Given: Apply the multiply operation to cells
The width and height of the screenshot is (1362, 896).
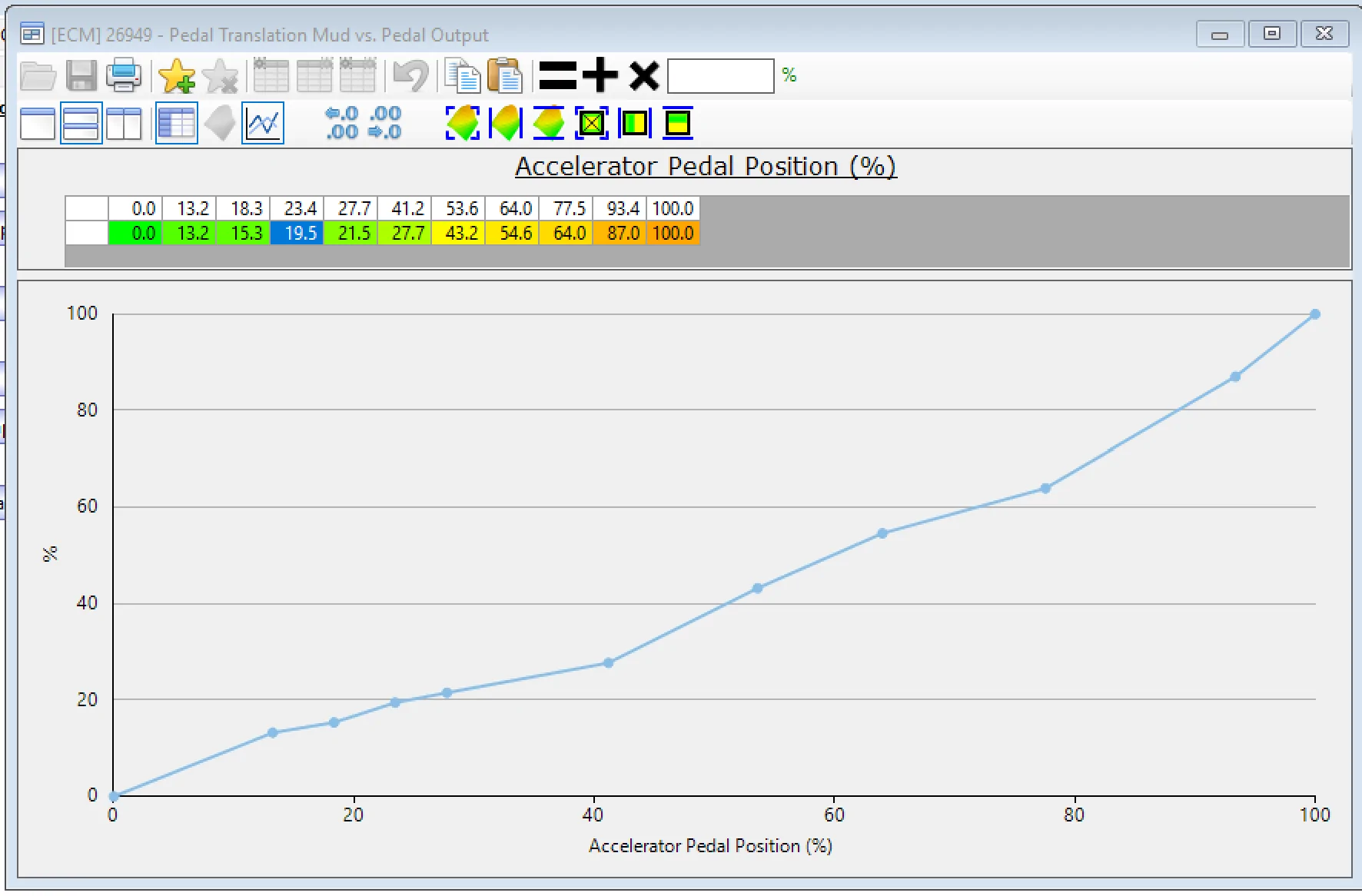Looking at the screenshot, I should 644,76.
